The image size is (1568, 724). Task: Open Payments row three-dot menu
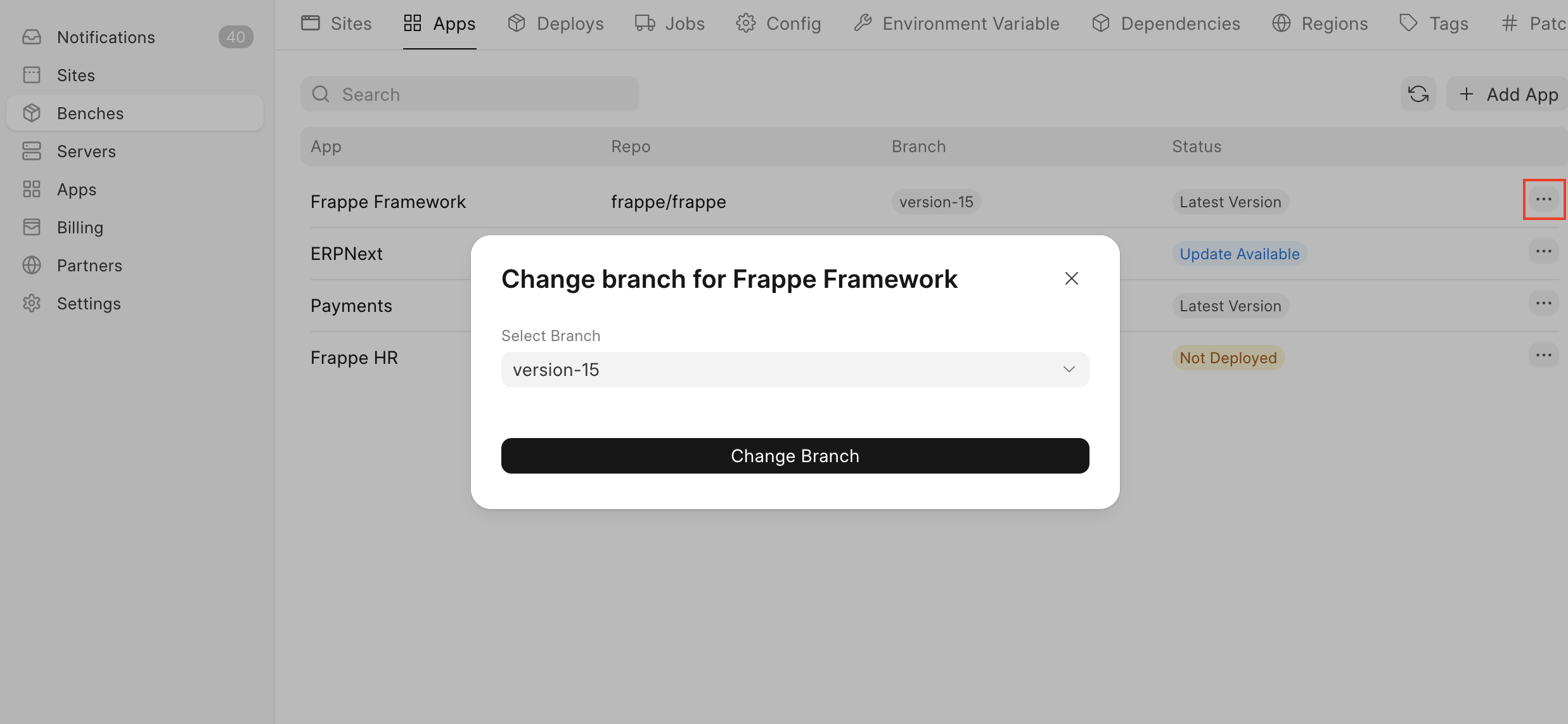point(1543,304)
